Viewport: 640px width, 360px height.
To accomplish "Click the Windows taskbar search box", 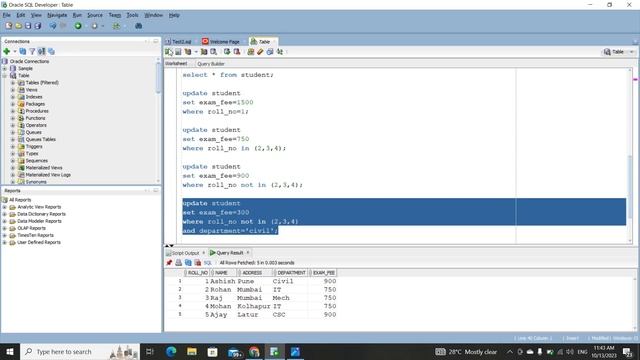I will click(80, 352).
